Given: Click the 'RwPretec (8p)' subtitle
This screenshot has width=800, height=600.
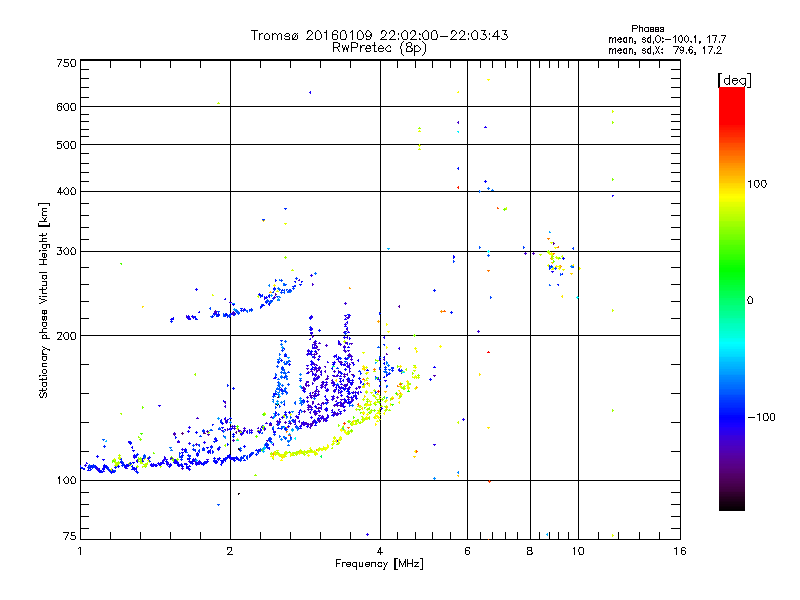Looking at the screenshot, I should pos(379,48).
